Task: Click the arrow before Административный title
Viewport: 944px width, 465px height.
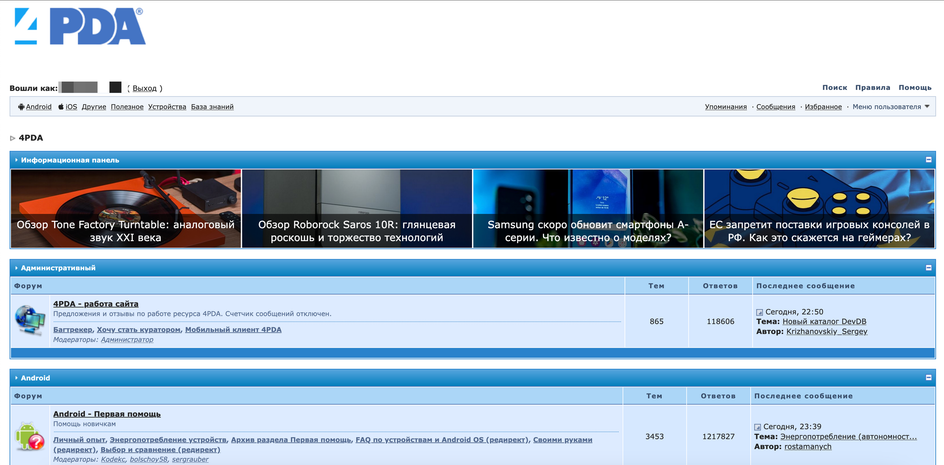Action: [16, 268]
